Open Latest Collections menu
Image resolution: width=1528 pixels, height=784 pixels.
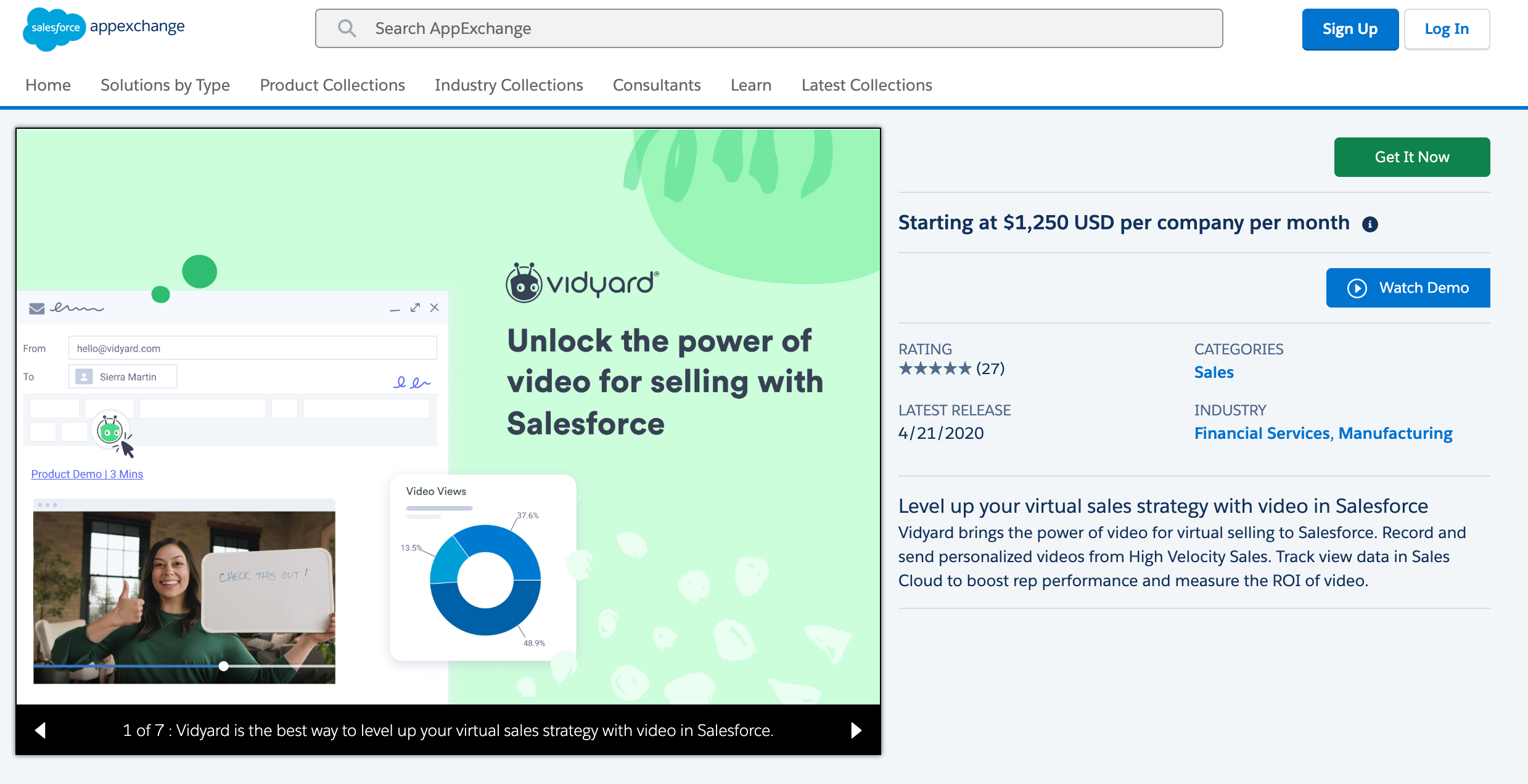pyautogui.click(x=867, y=85)
